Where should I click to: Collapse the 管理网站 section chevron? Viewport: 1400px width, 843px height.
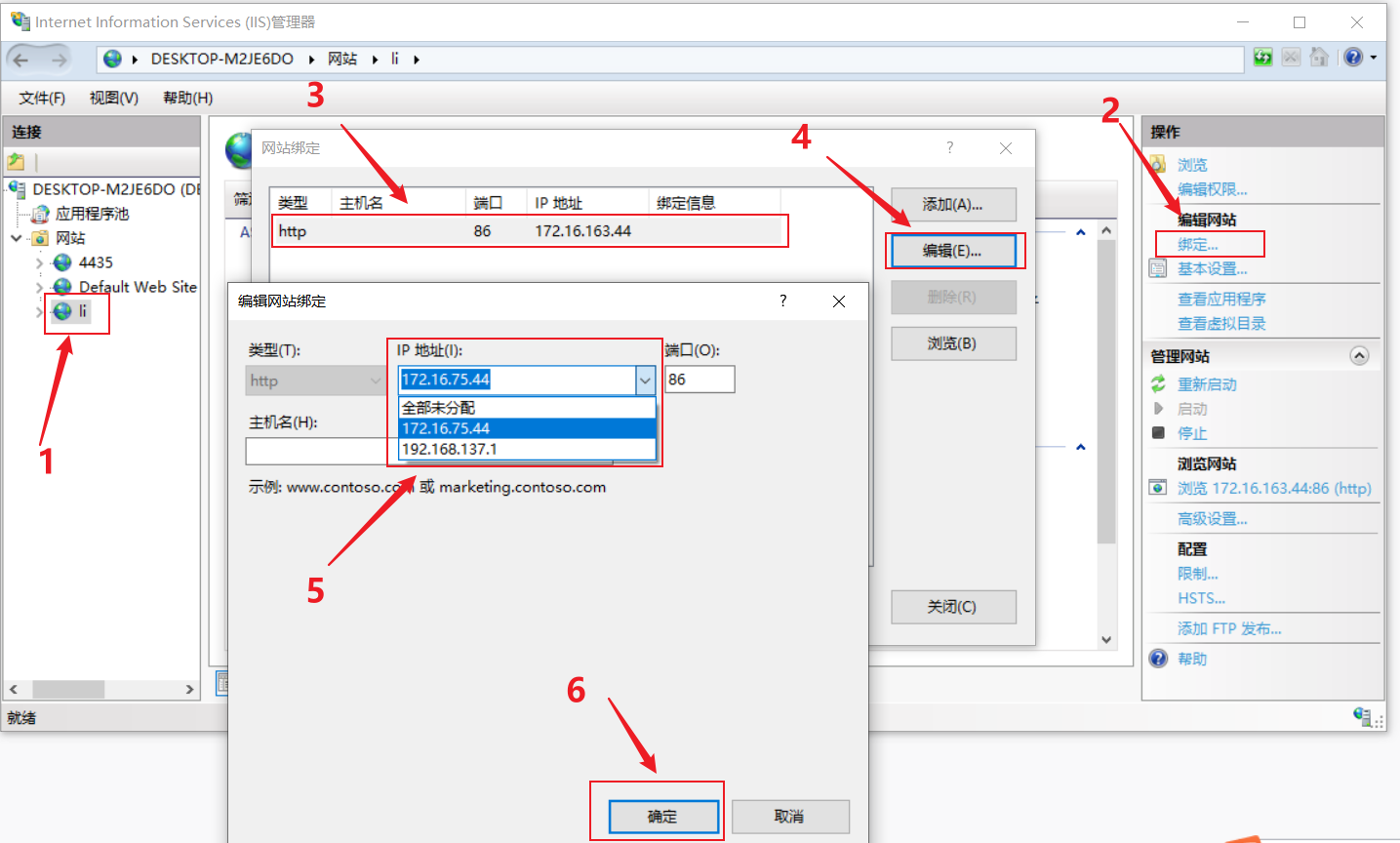(x=1359, y=355)
